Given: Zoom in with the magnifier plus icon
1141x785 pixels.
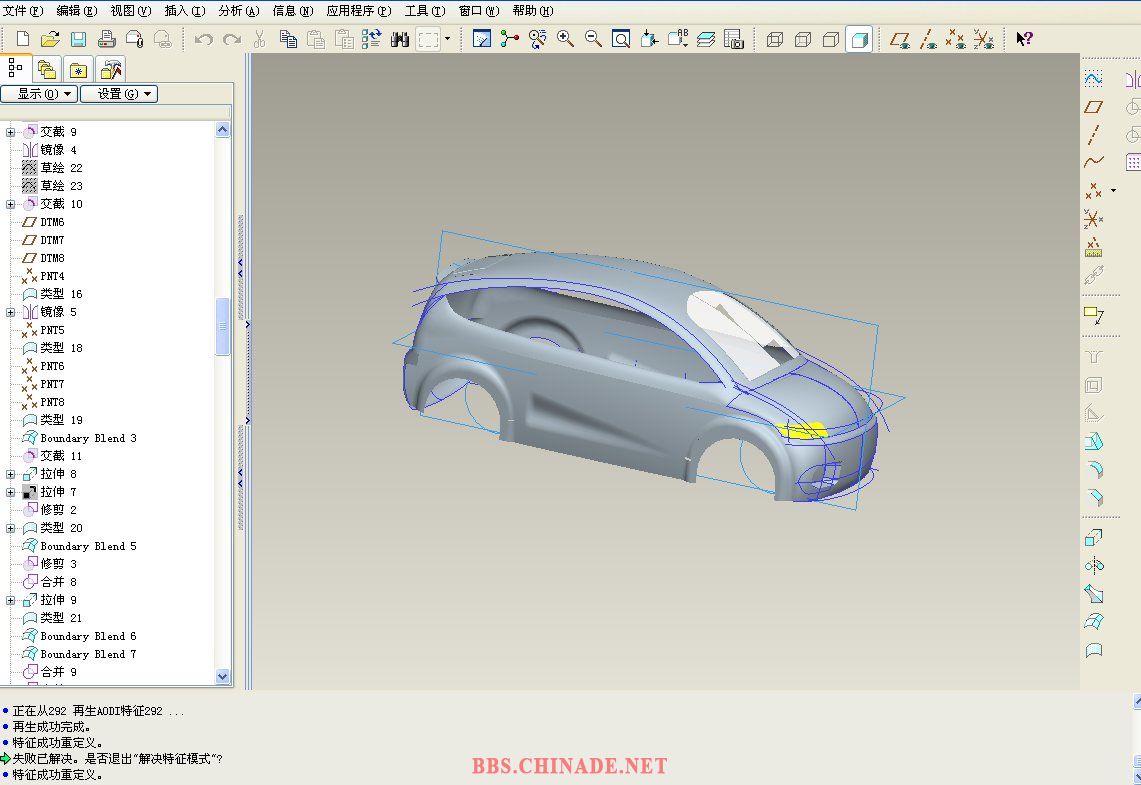Looking at the screenshot, I should click(x=565, y=39).
